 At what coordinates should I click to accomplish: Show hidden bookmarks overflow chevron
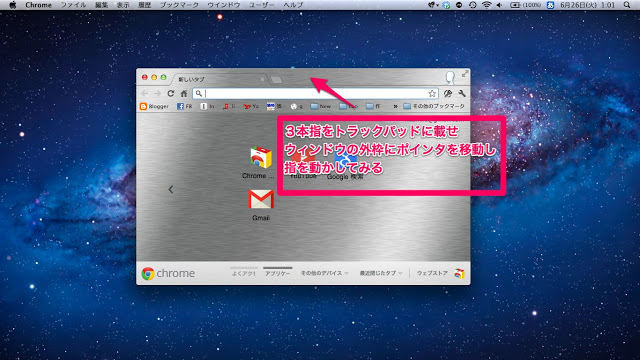coord(395,106)
